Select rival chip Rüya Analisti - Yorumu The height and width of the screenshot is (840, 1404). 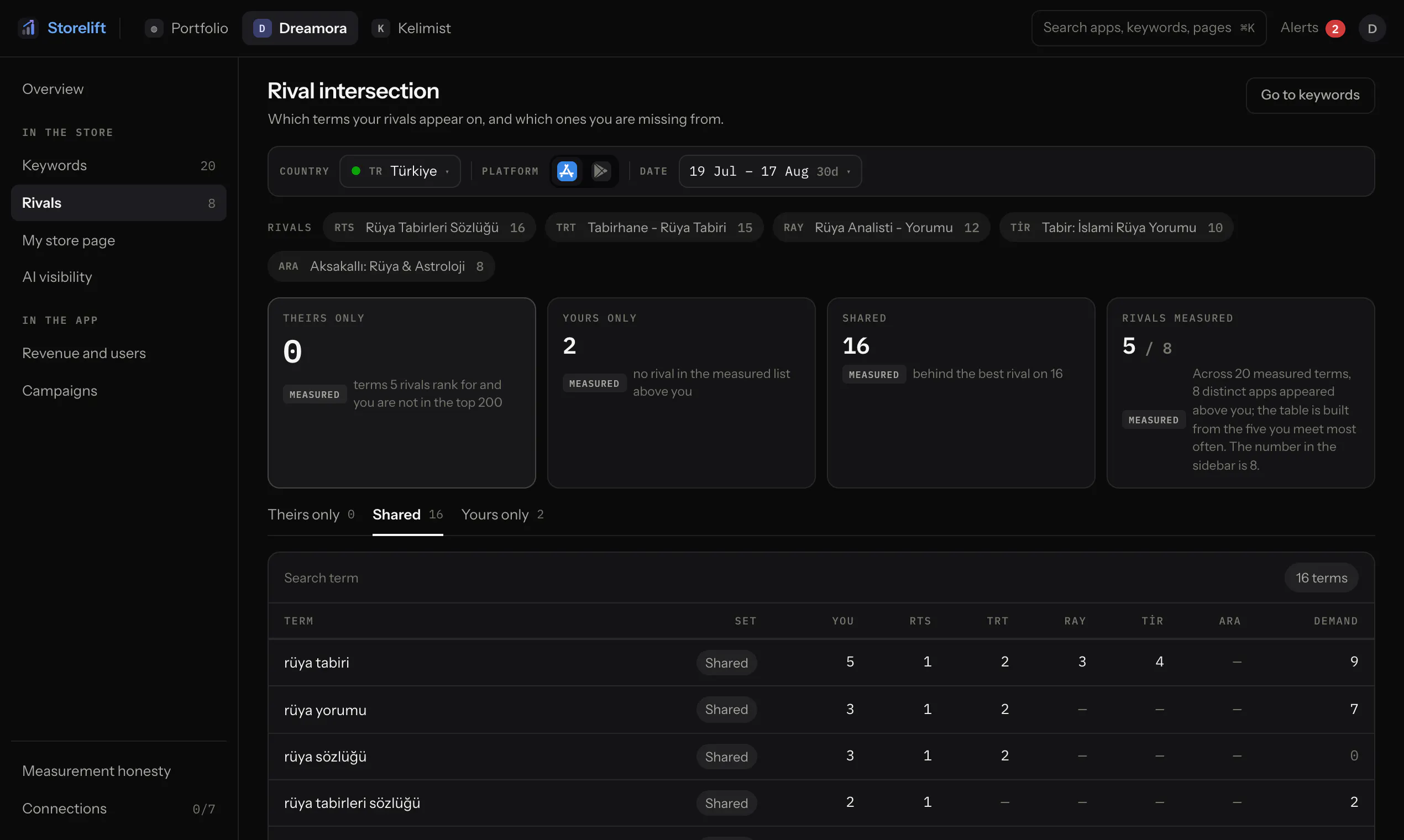click(x=881, y=228)
